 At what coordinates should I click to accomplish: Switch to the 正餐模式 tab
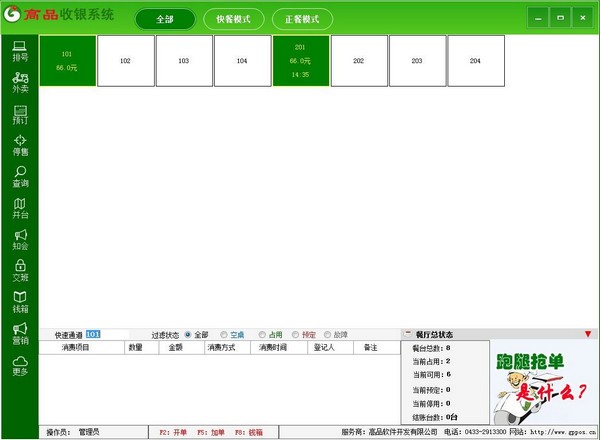[302, 19]
